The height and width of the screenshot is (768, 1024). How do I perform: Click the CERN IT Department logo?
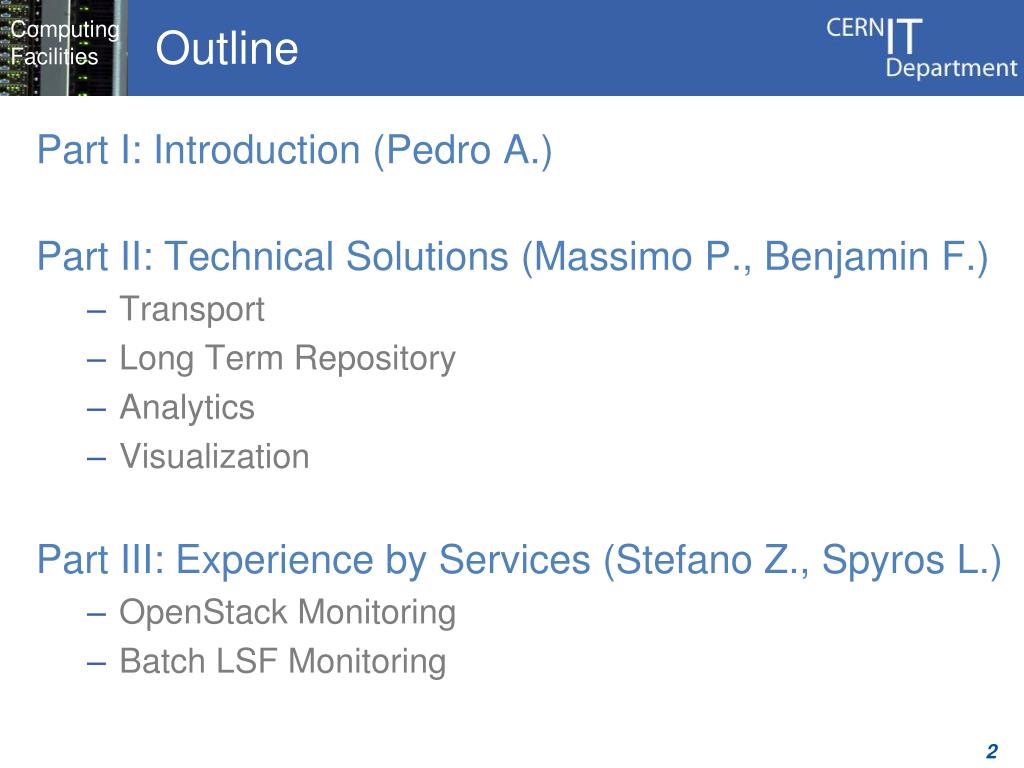point(921,48)
